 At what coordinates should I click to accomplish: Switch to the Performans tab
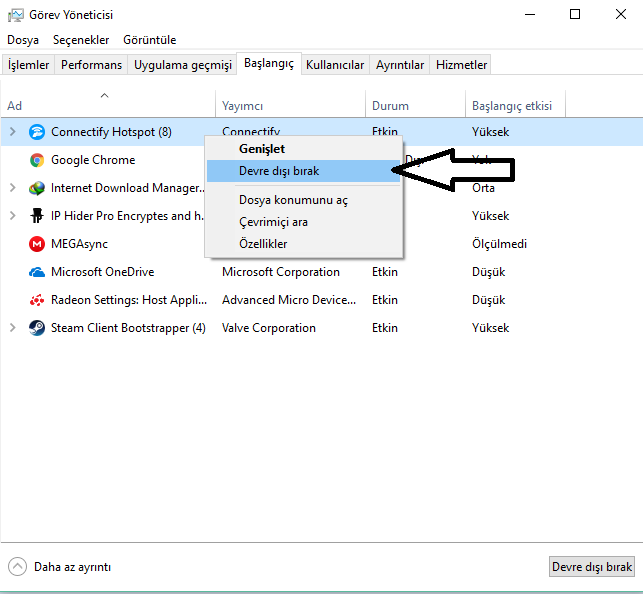91,65
